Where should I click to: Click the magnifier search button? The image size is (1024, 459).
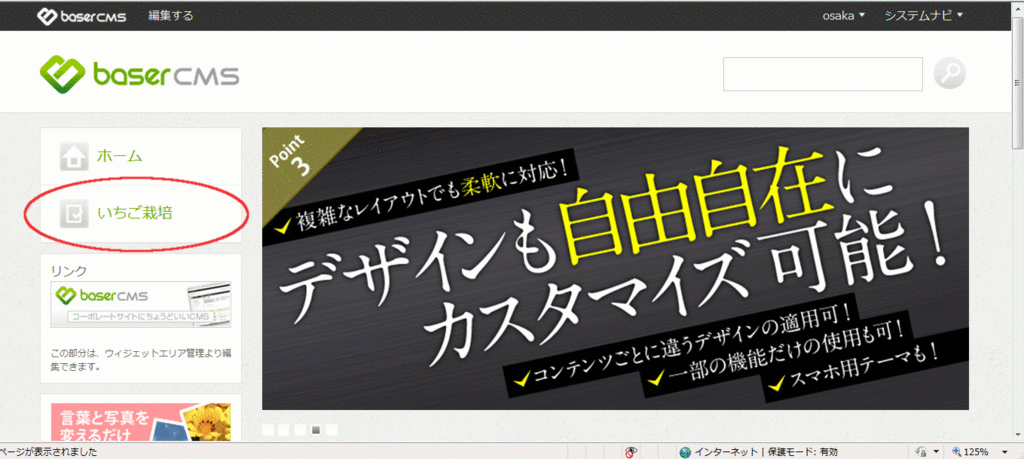(949, 73)
